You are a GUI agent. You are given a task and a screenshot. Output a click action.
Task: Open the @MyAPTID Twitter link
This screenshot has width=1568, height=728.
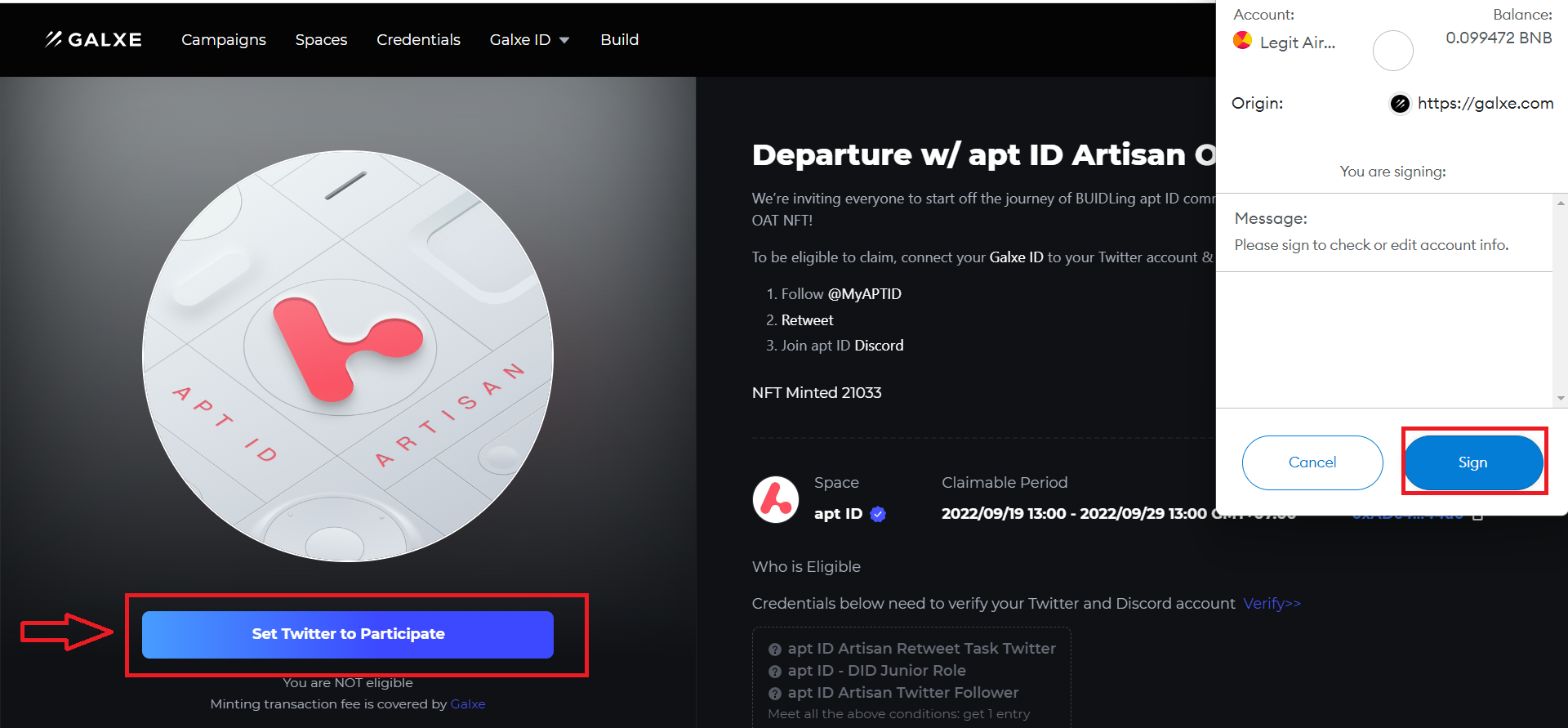pos(864,294)
